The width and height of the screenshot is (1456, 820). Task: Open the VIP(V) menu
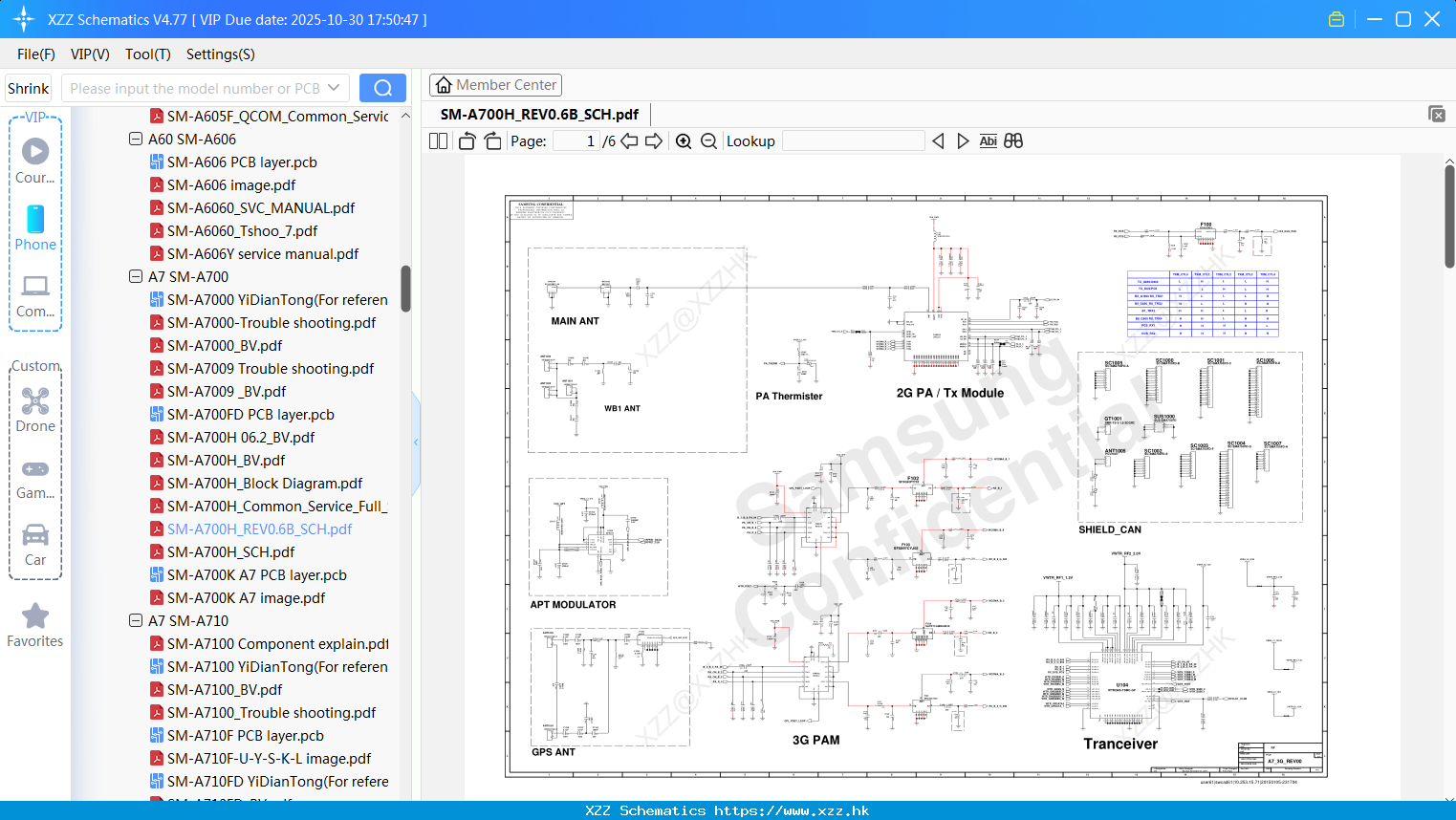[90, 54]
